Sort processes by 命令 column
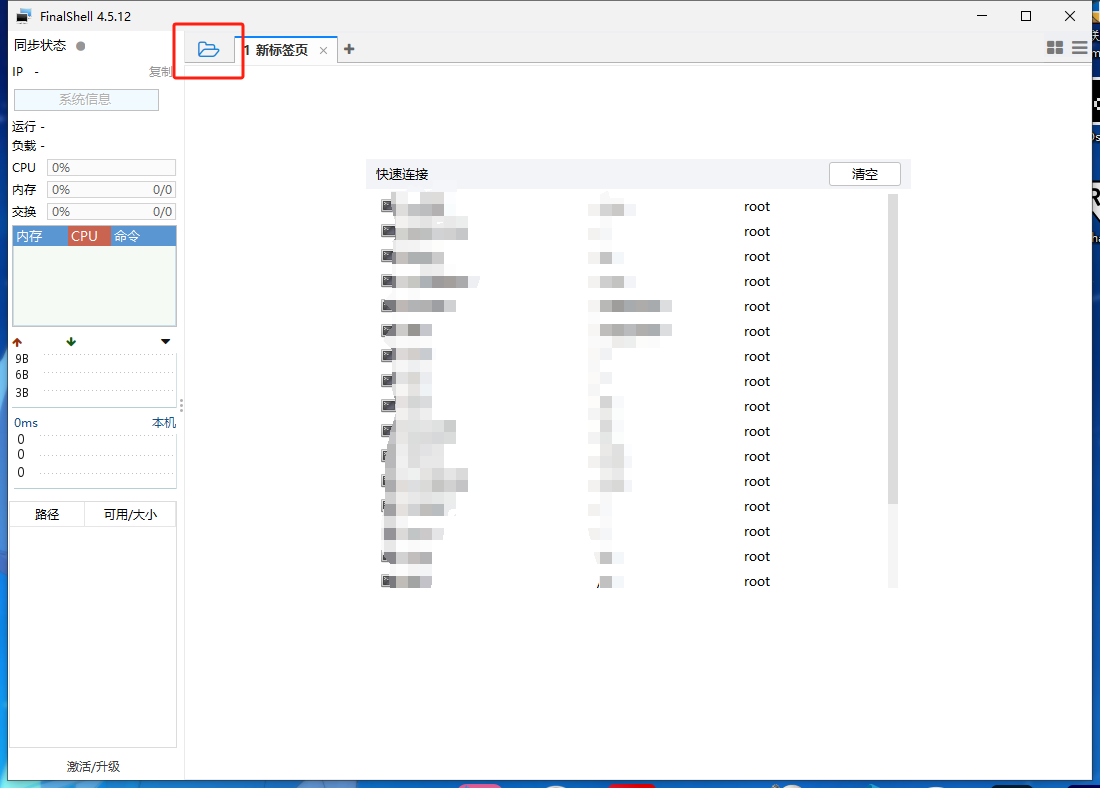Viewport: 1100px width, 788px height. click(143, 236)
